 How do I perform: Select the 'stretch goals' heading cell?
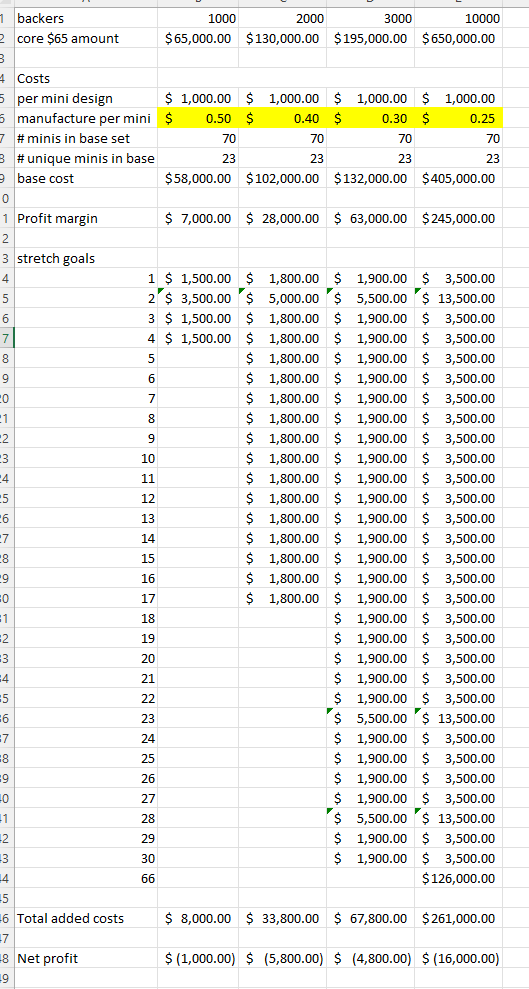click(86, 259)
